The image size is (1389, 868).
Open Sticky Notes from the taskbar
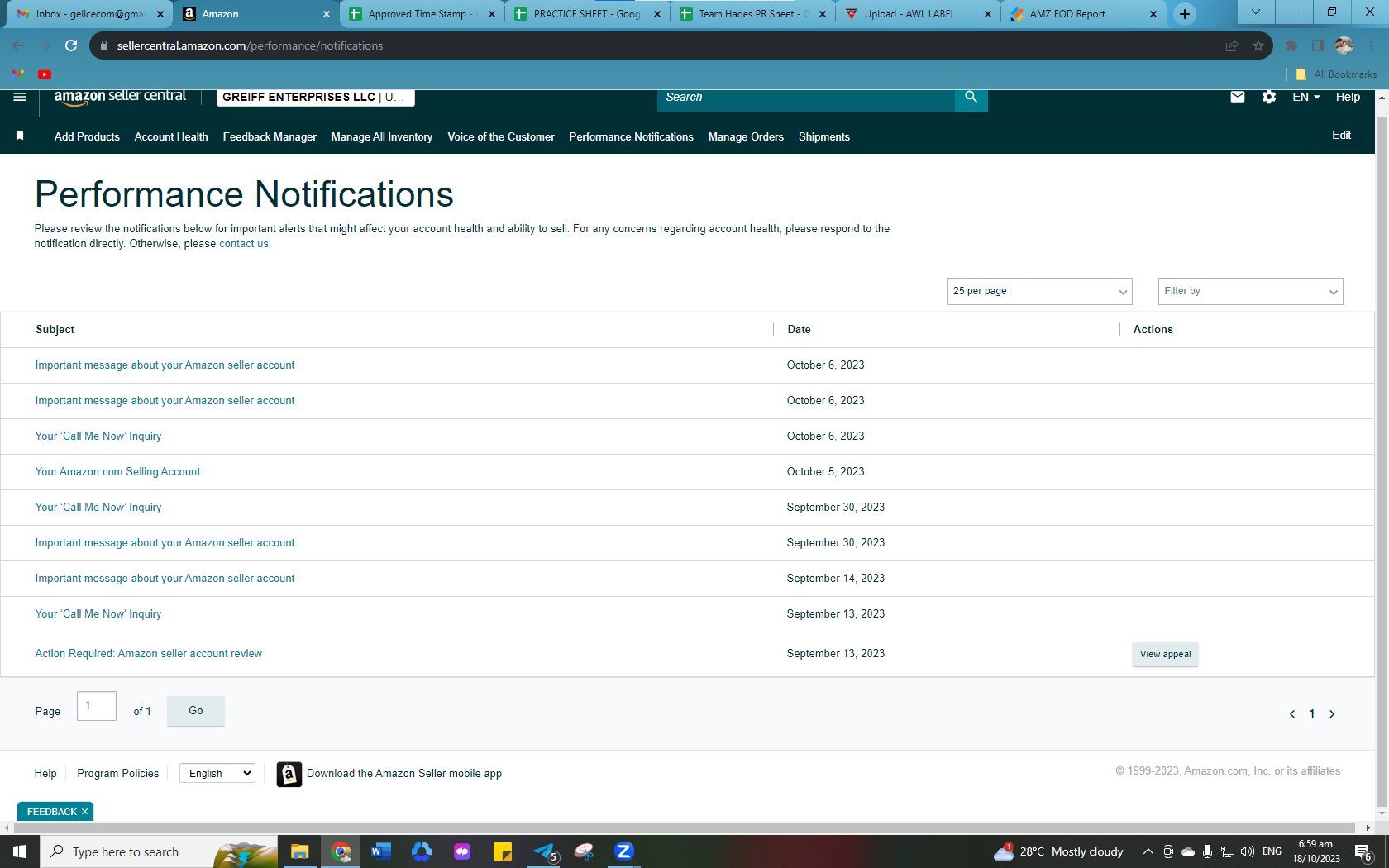(503, 851)
